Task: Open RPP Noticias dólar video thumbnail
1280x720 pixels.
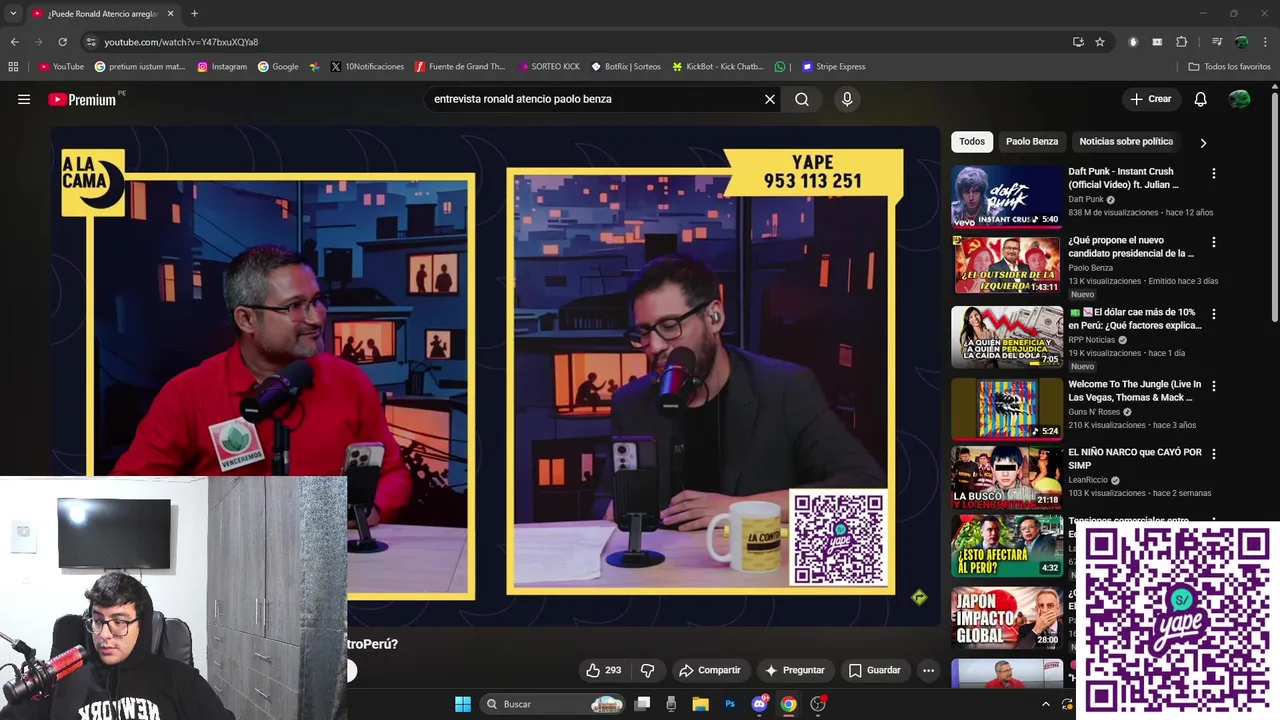Action: point(1006,337)
